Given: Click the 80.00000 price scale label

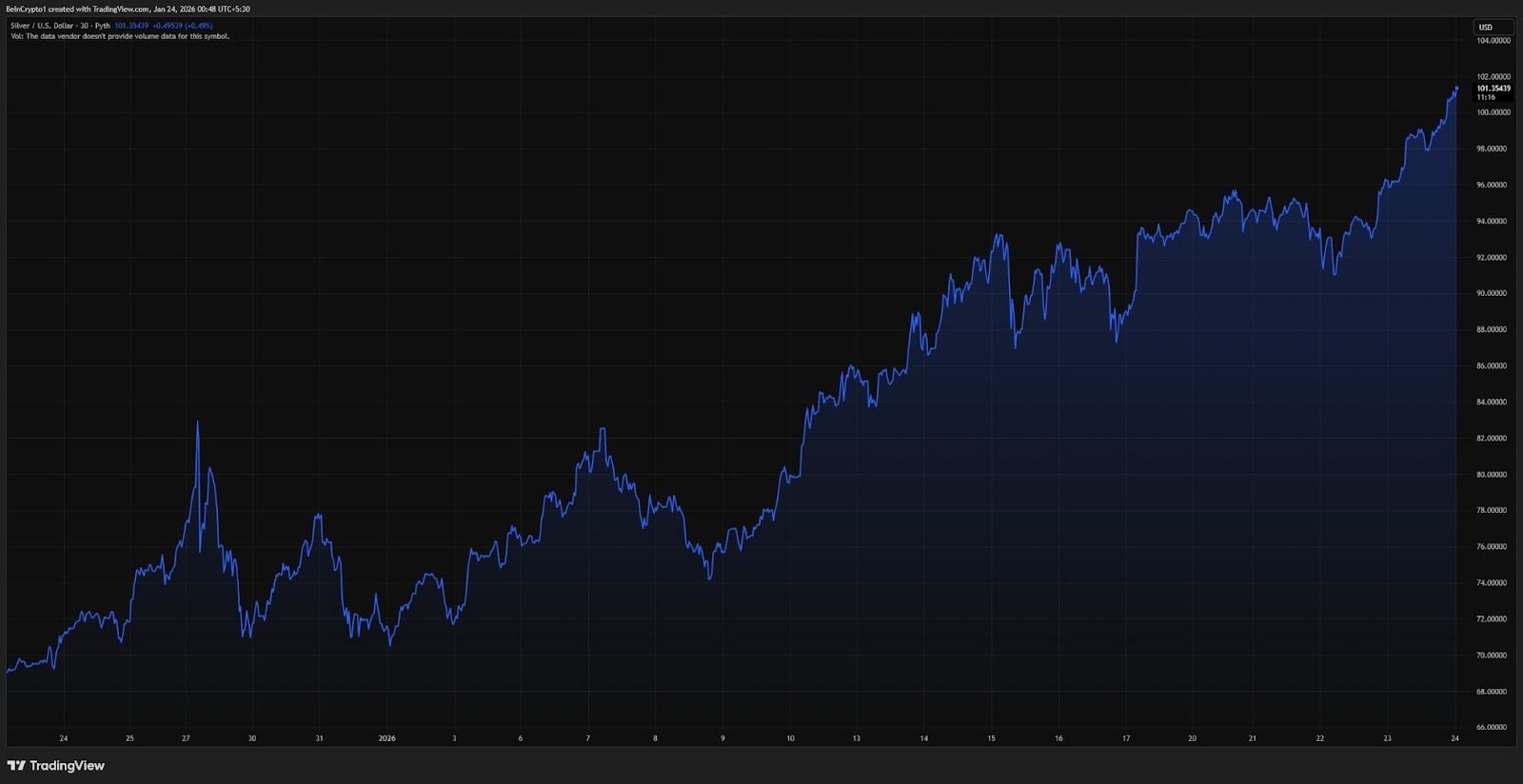Looking at the screenshot, I should [1492, 475].
